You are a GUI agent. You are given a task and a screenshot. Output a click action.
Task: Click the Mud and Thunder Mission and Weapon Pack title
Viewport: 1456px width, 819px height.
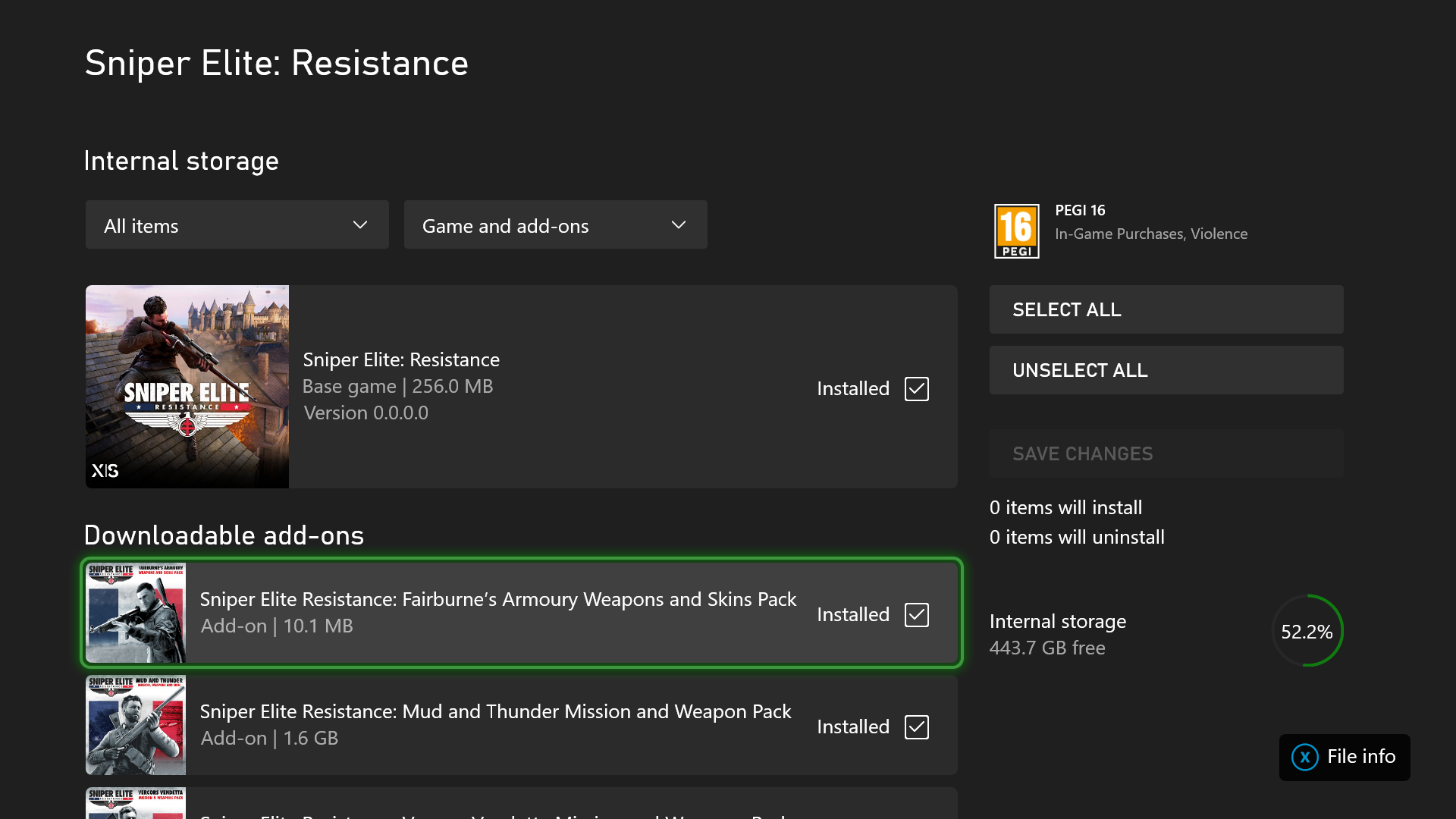point(495,711)
